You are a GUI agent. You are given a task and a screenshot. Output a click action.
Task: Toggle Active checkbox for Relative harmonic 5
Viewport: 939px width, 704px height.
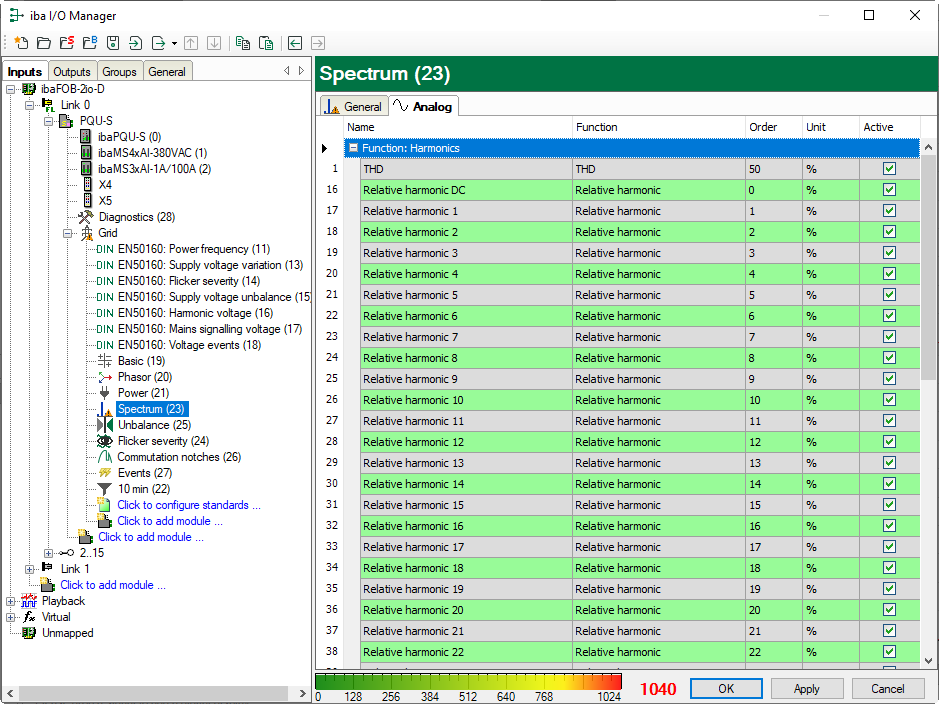tap(889, 295)
